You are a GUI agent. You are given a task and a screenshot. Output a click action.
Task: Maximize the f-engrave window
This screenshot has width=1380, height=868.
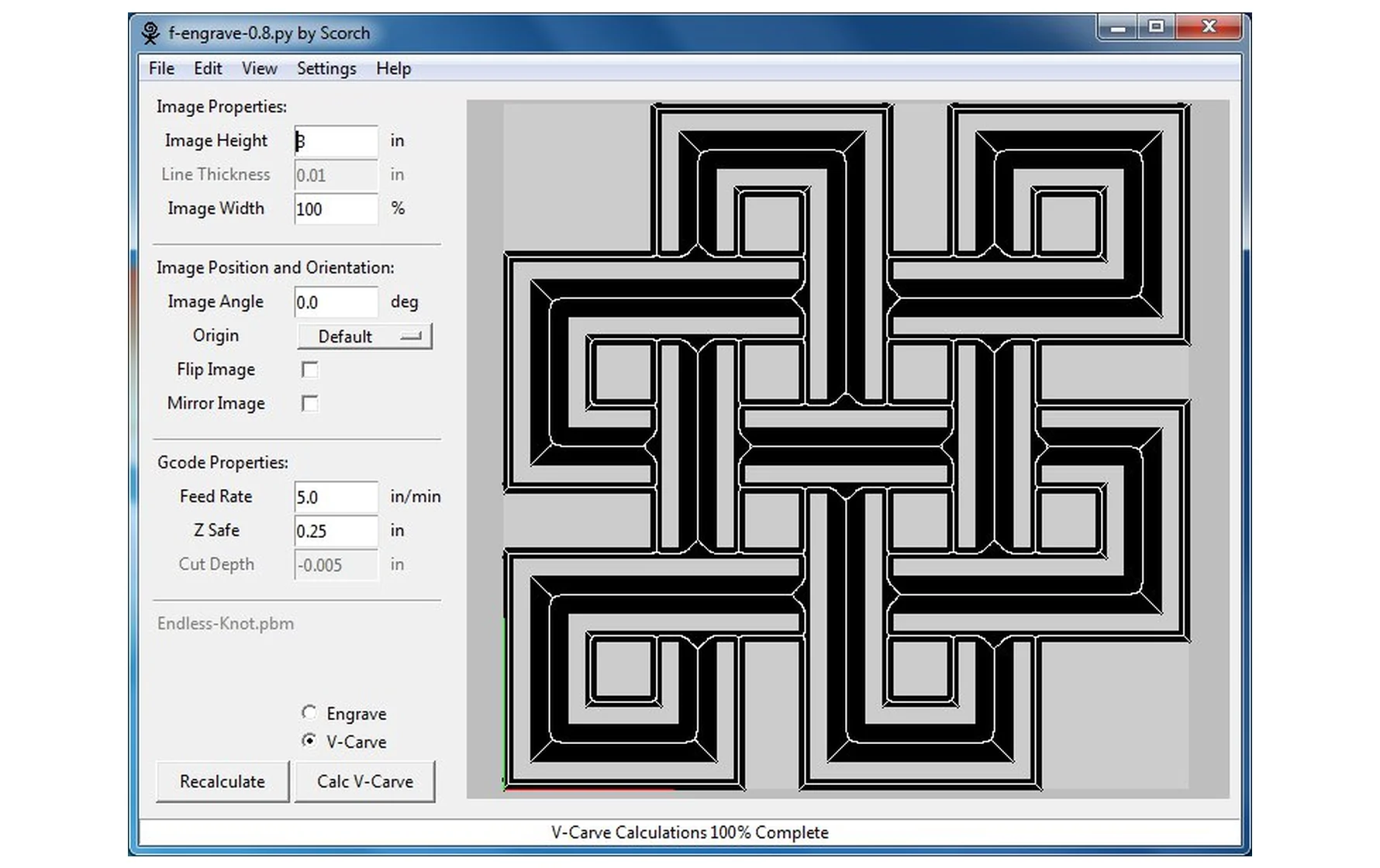tap(1156, 28)
